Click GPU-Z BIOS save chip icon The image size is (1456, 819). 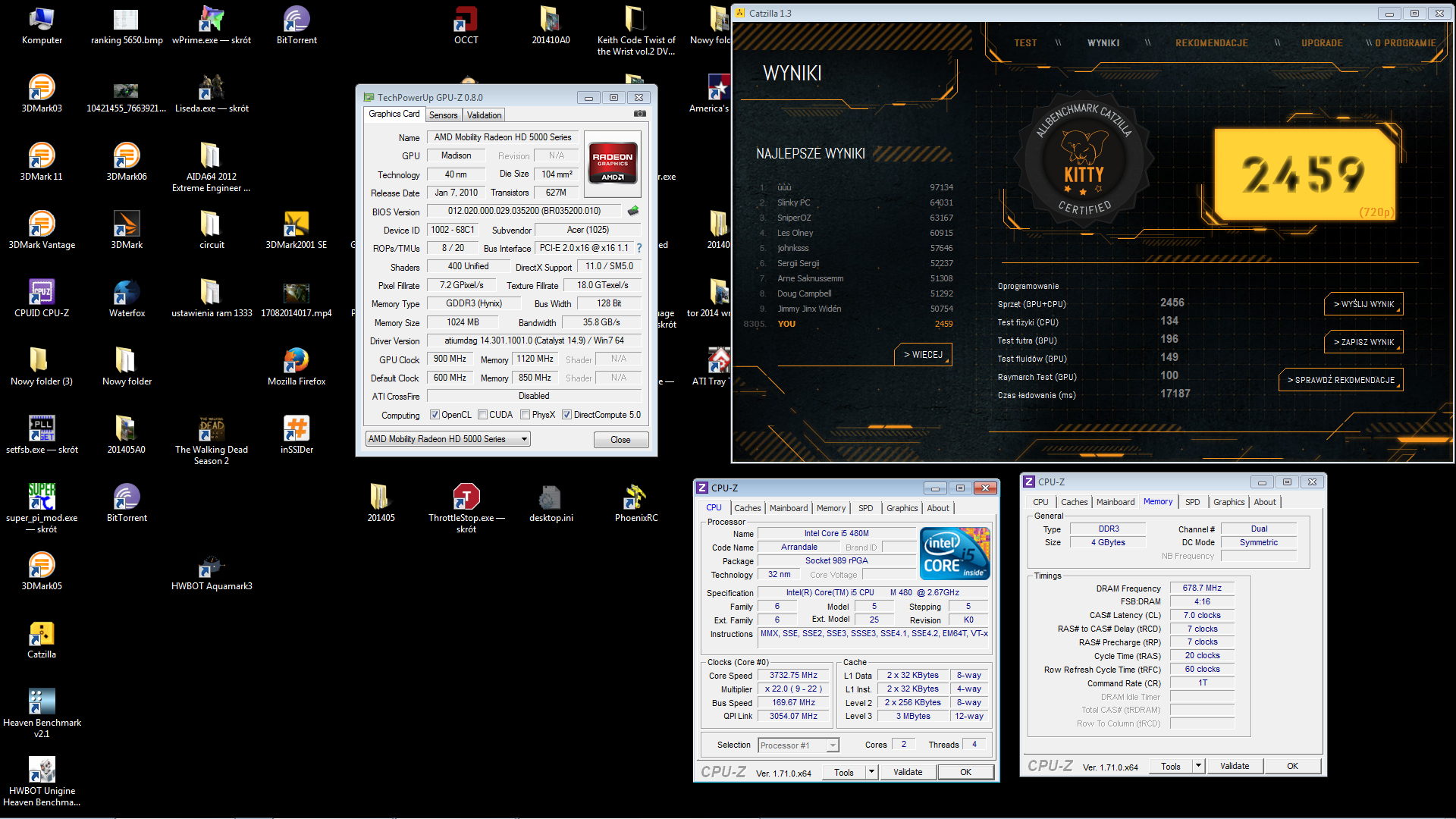[x=634, y=211]
